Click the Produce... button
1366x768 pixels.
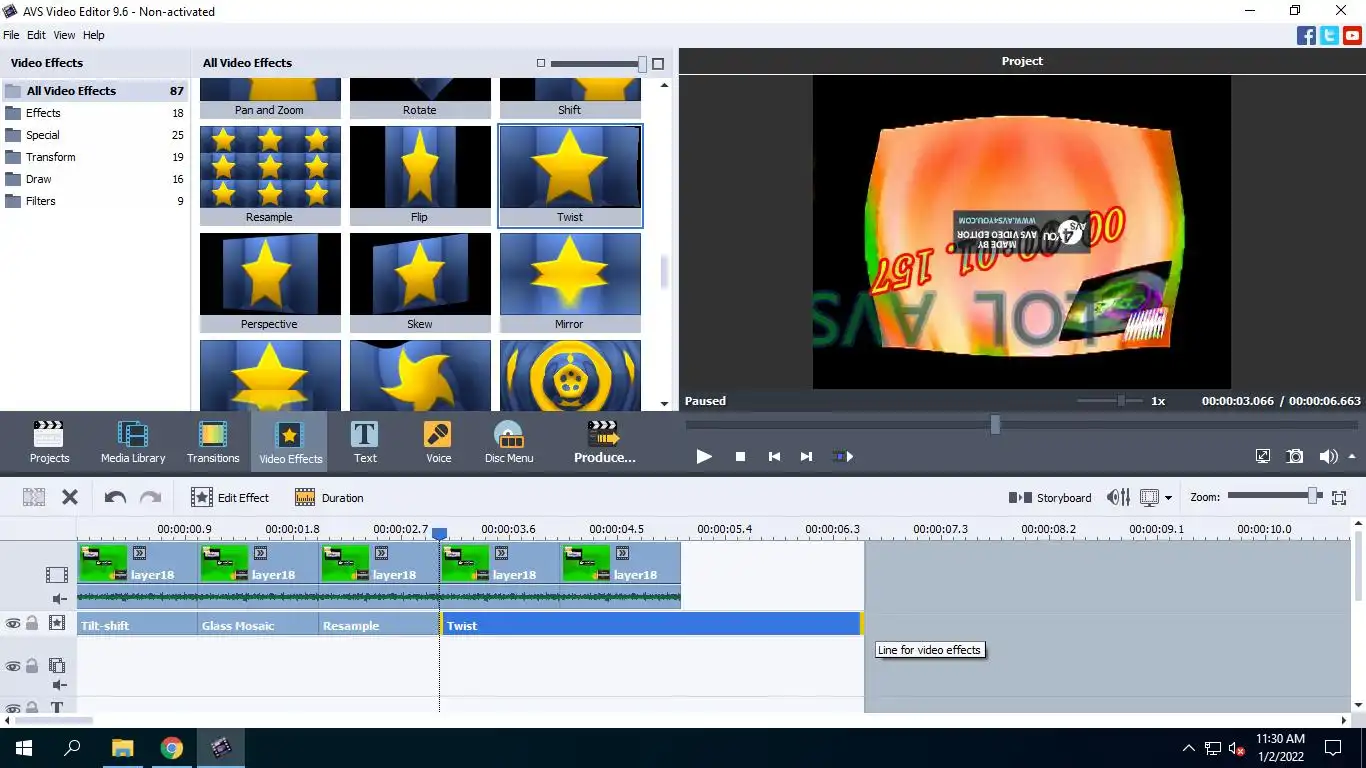click(604, 443)
